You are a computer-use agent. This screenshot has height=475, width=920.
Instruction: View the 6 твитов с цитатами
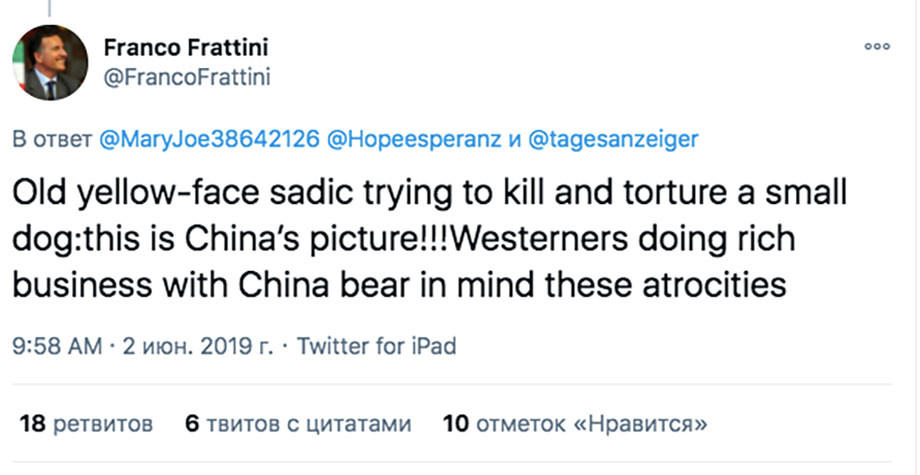pos(298,423)
